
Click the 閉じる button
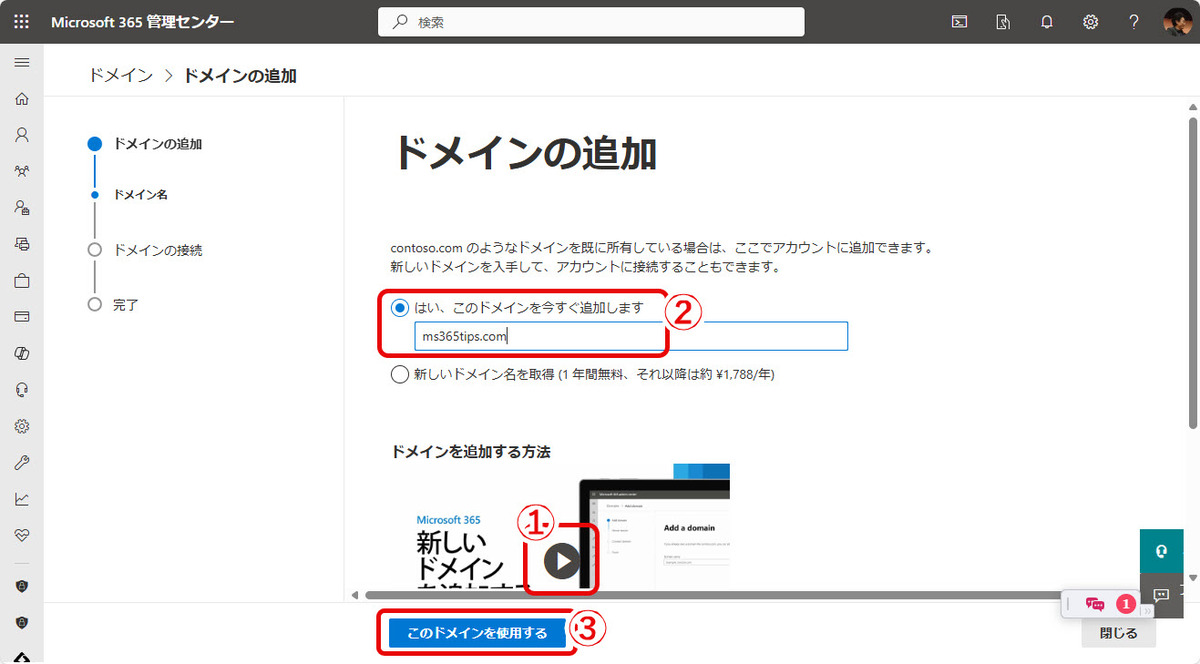tap(1118, 633)
